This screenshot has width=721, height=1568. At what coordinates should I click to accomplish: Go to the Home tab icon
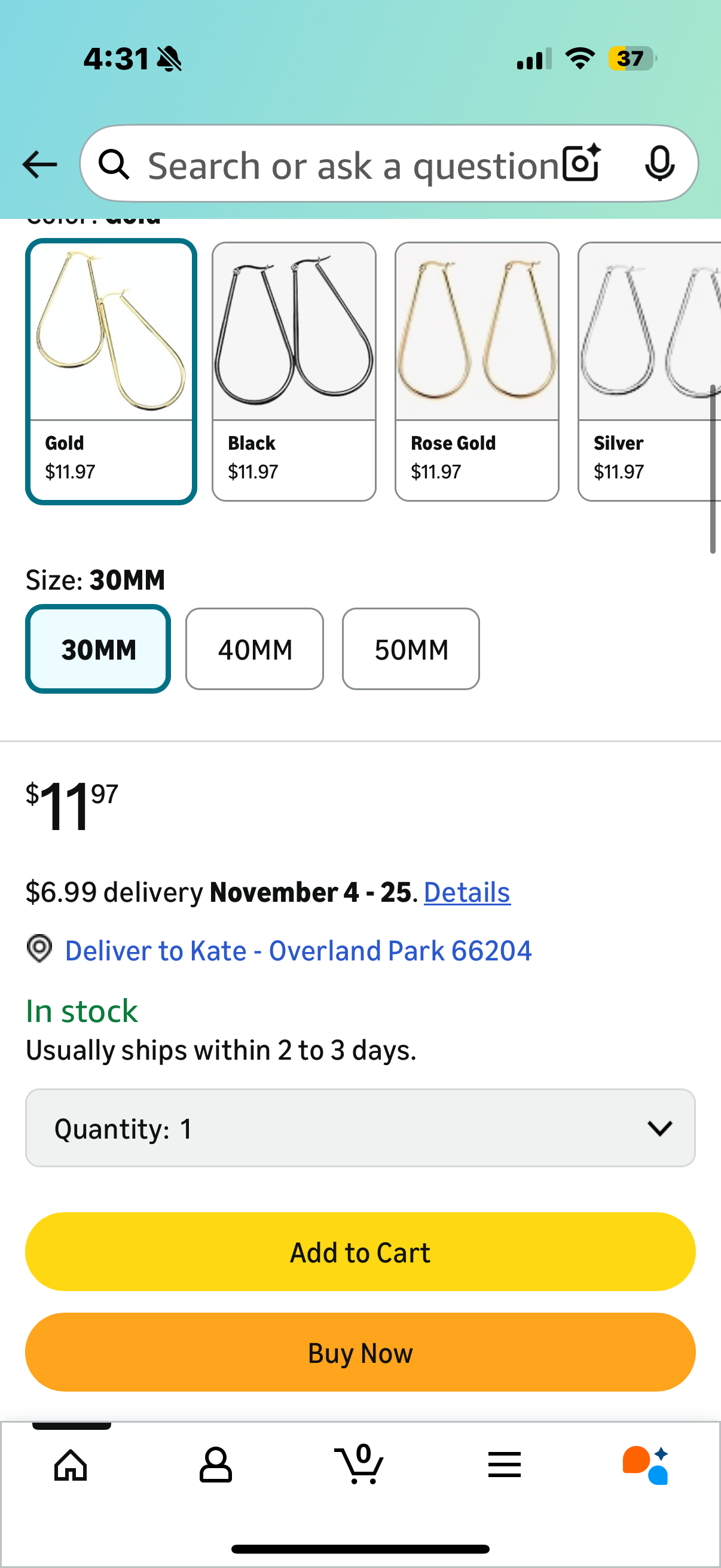[71, 1464]
